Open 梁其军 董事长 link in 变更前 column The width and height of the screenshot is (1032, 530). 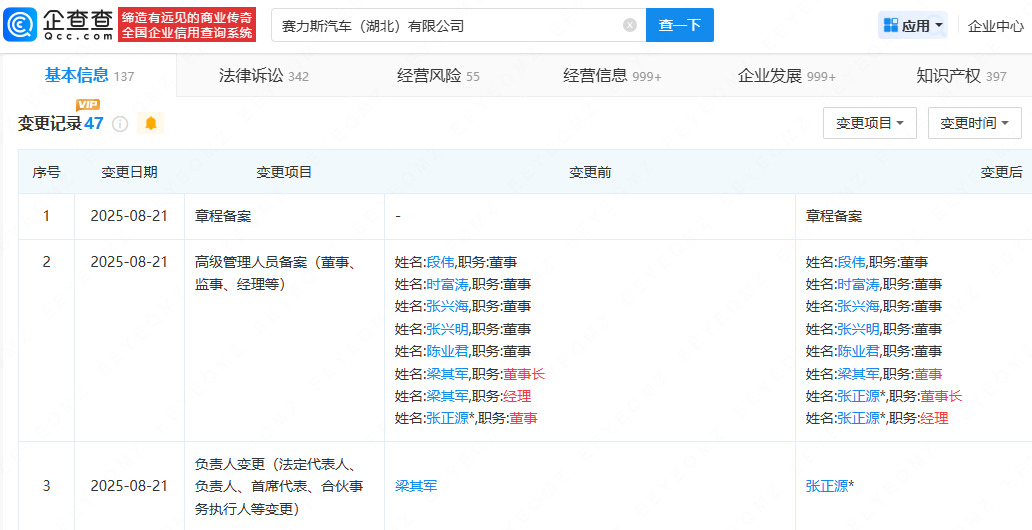(447, 374)
